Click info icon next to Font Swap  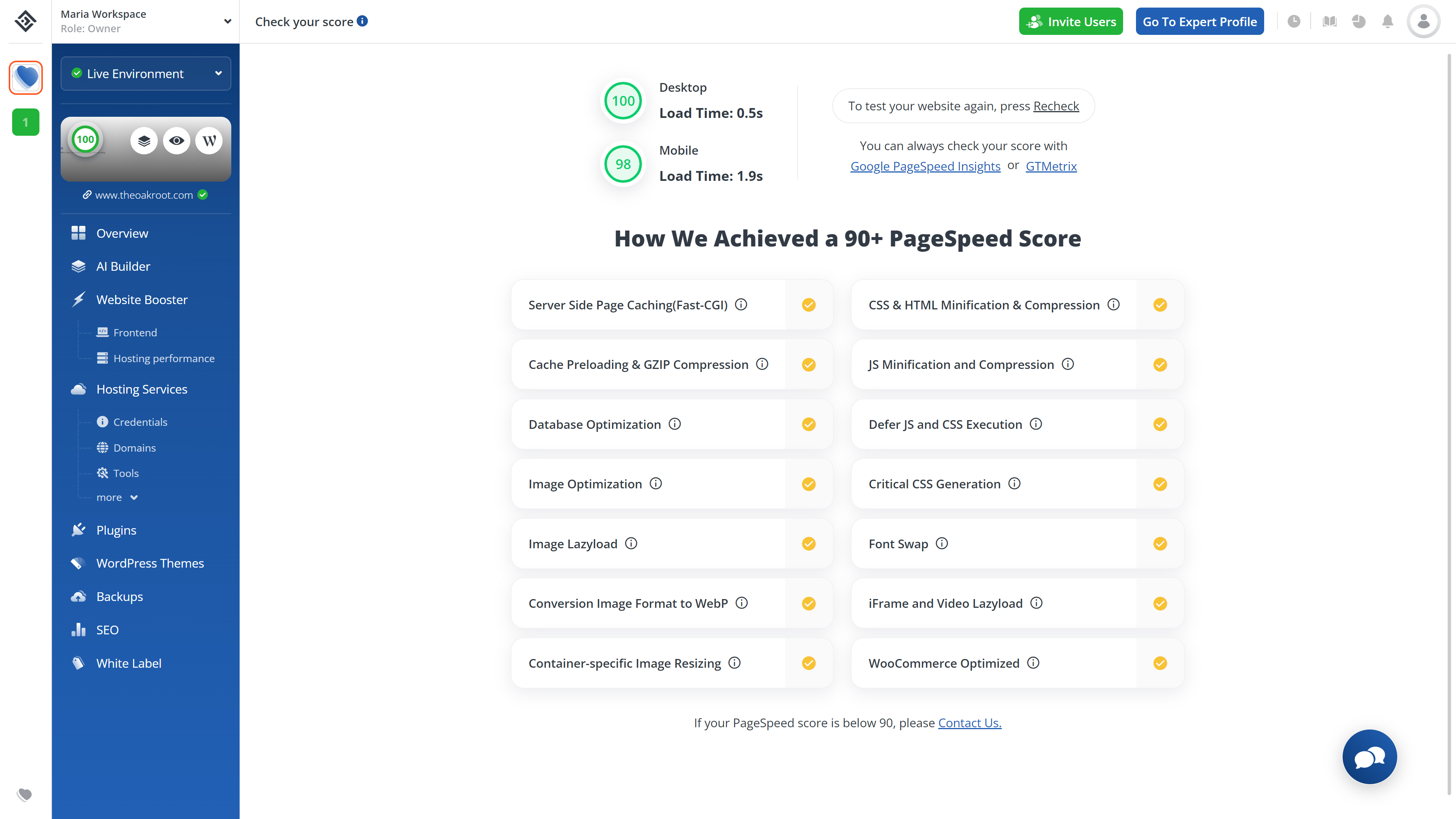pyautogui.click(x=941, y=543)
